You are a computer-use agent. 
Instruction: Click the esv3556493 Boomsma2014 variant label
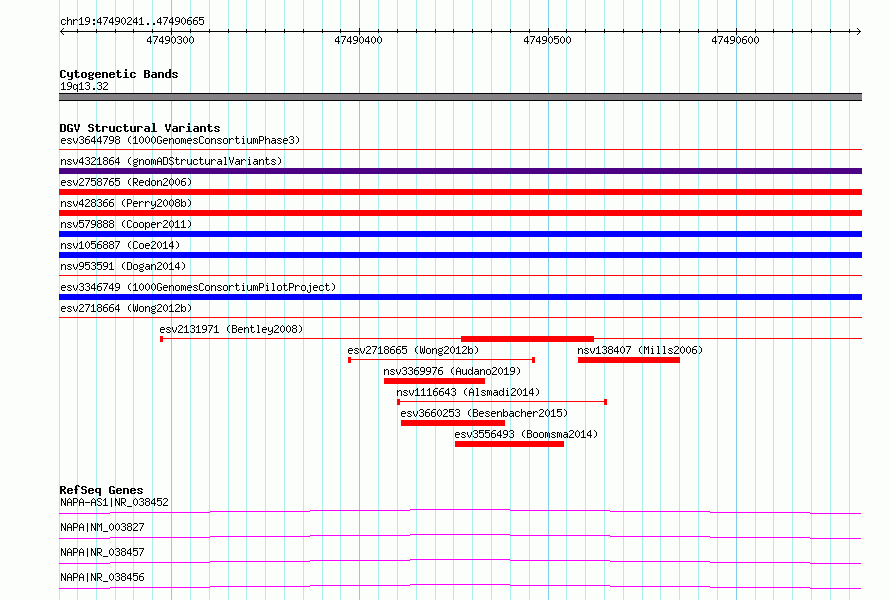526,434
